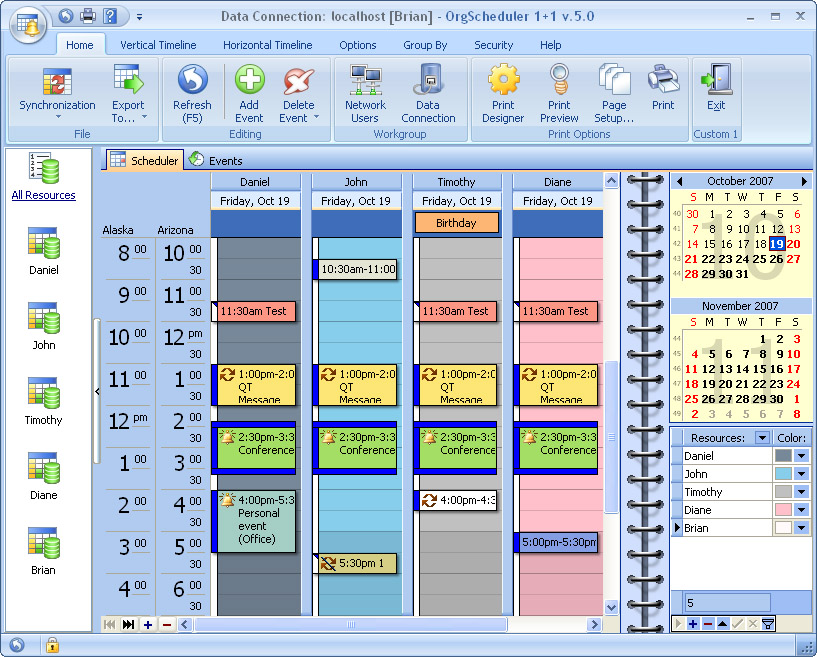Open the Options tab
Image resolution: width=817 pixels, height=657 pixels.
point(357,45)
